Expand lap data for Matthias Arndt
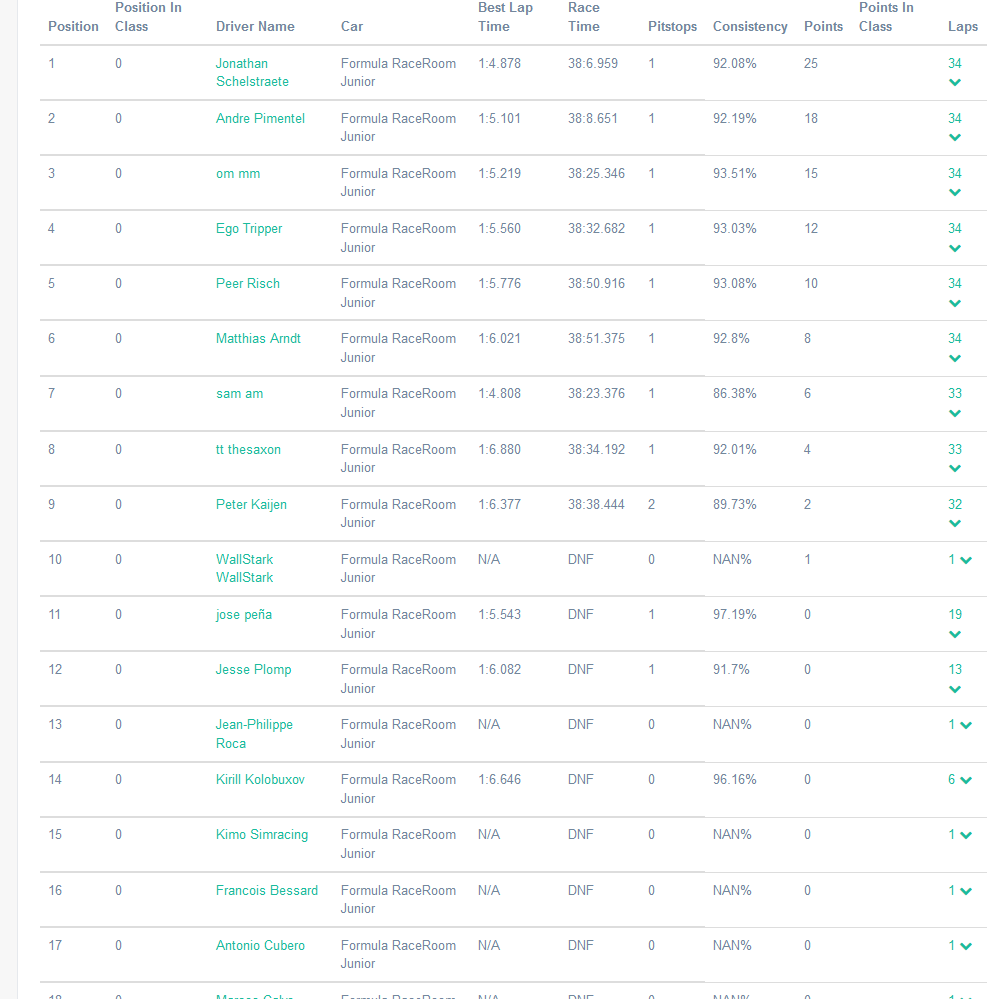The image size is (1008, 999). 955,357
